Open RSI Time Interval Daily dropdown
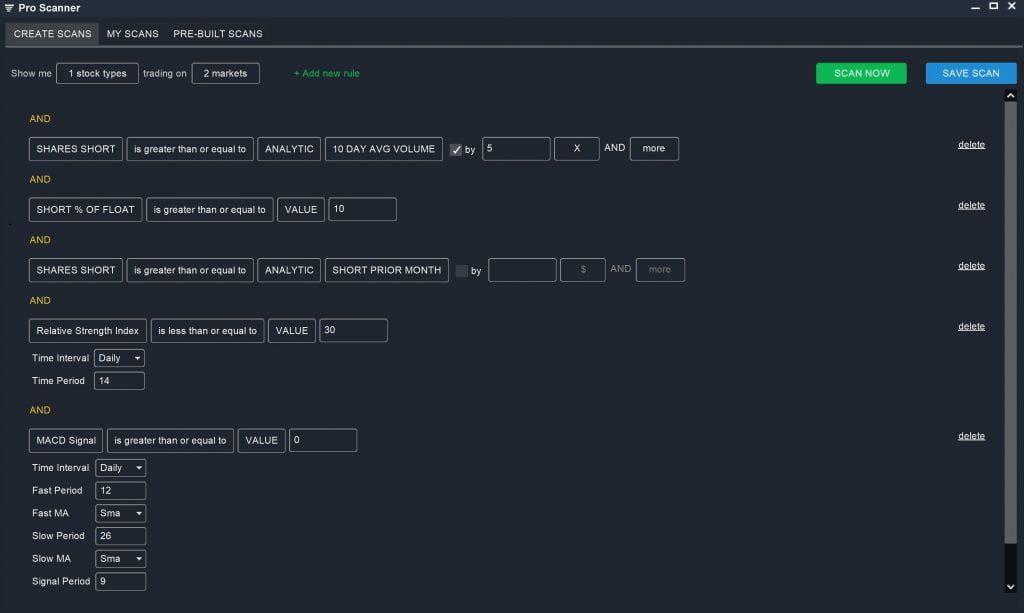This screenshot has height=613, width=1024. (x=120, y=358)
